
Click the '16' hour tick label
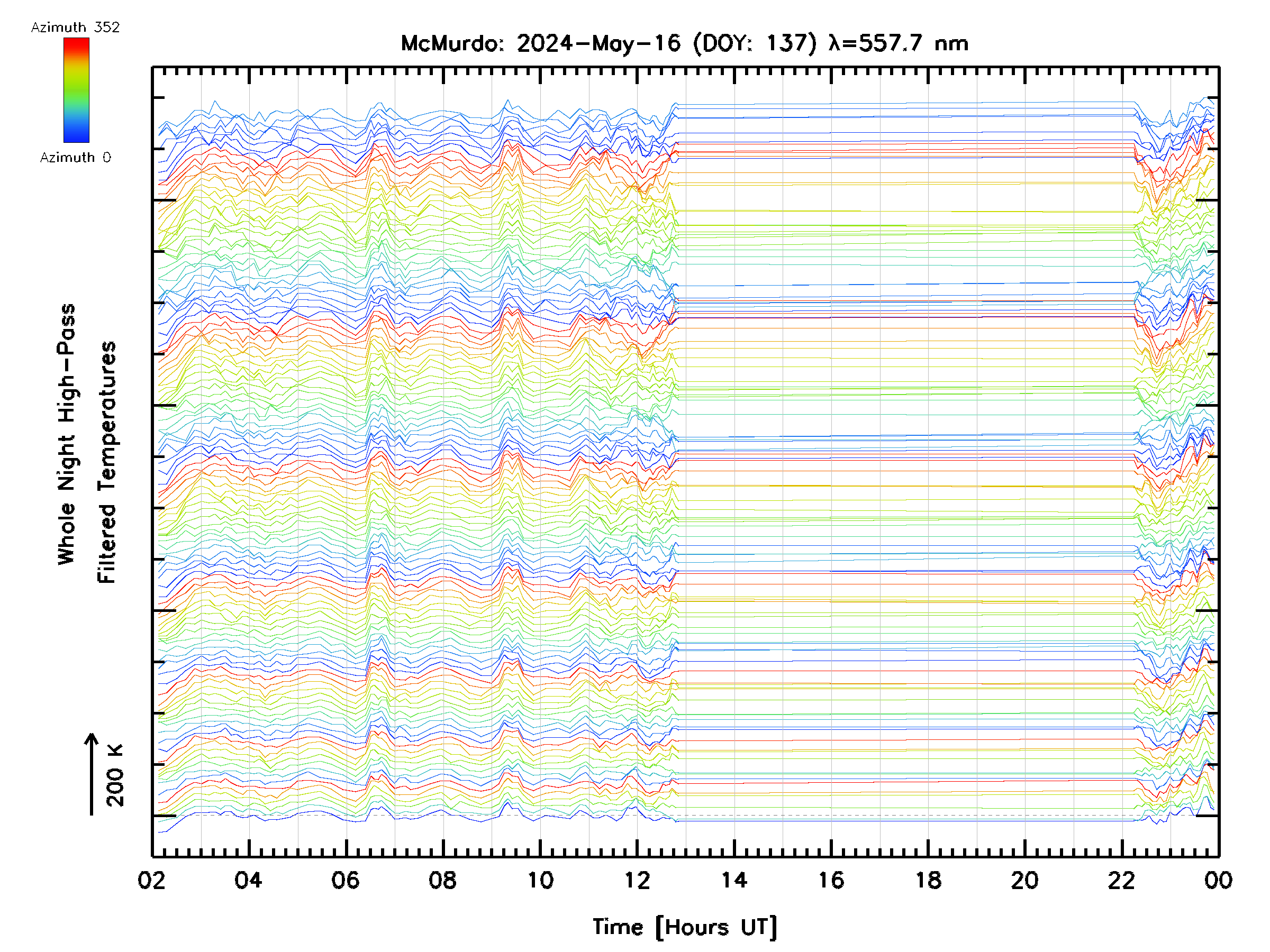831,880
